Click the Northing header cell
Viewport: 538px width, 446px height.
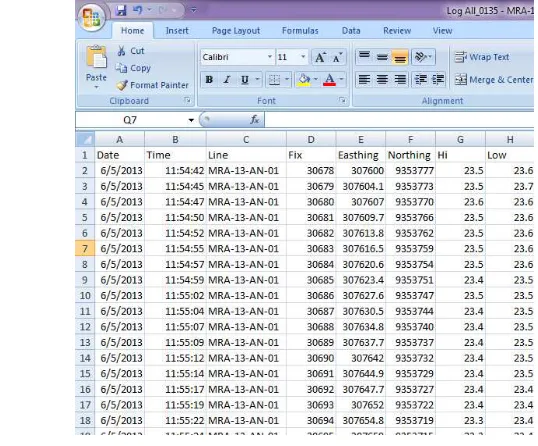click(x=410, y=155)
